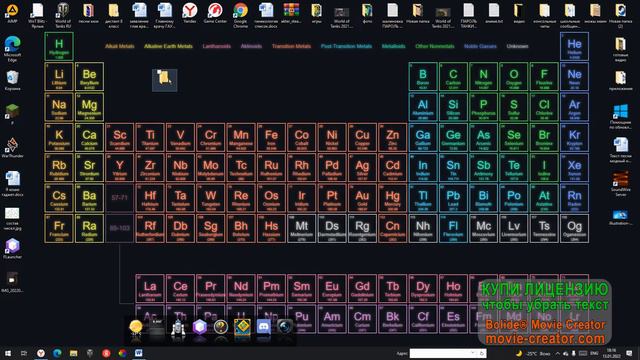This screenshot has height=360, width=640.
Task: Open the Yandex browser desktop icon
Action: click(189, 13)
